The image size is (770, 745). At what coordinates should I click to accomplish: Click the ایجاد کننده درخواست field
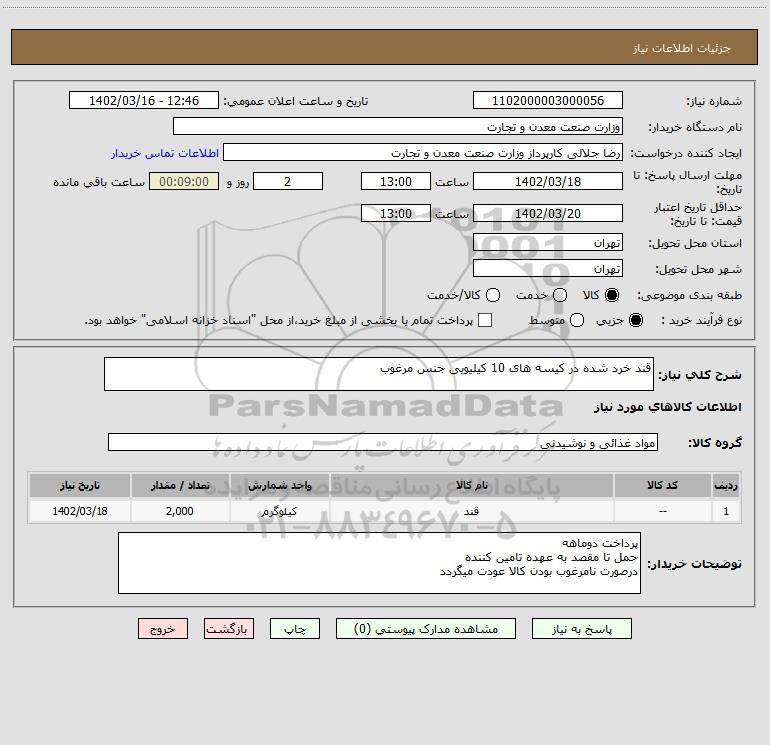coord(423,152)
